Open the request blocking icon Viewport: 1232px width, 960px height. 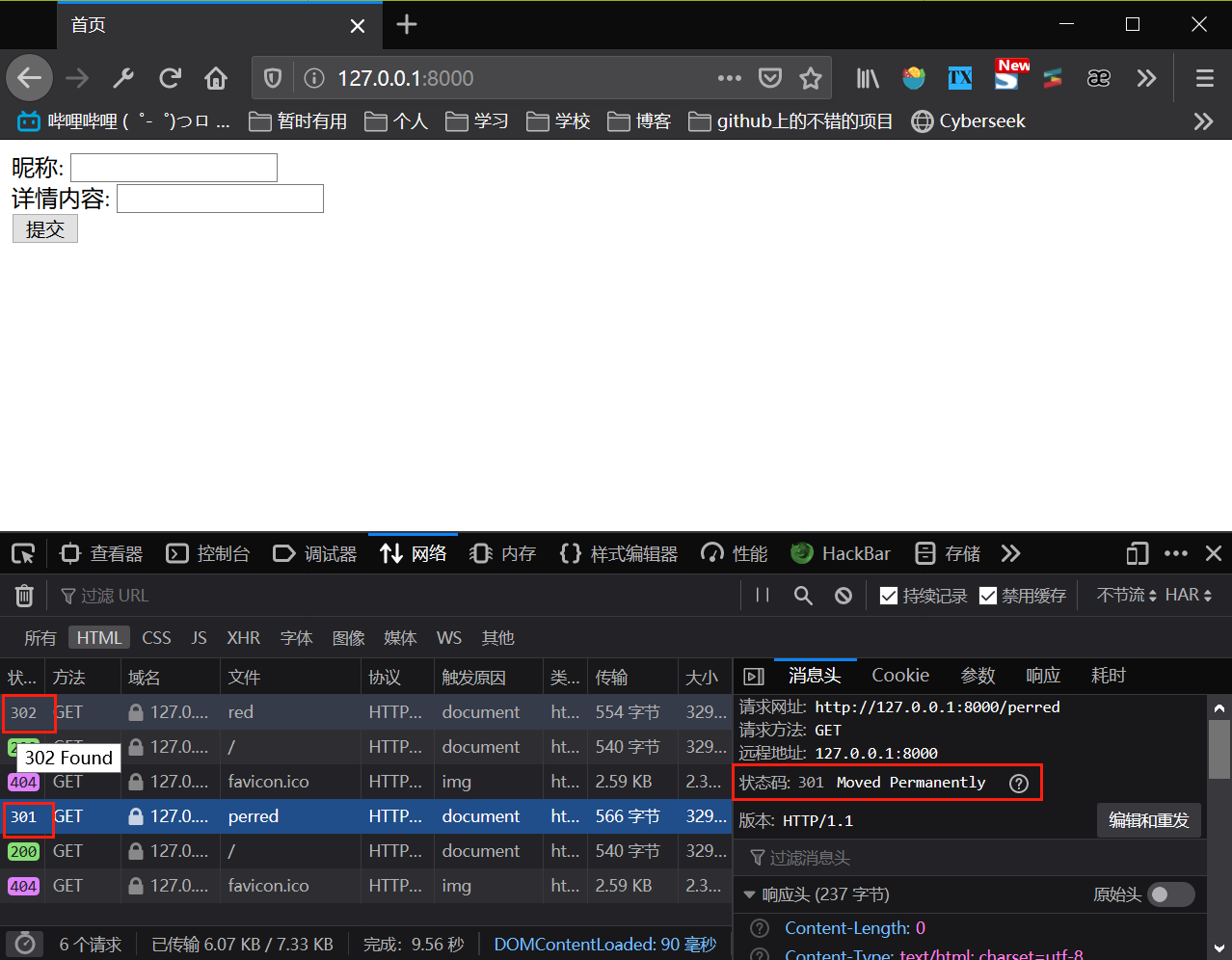click(x=844, y=596)
